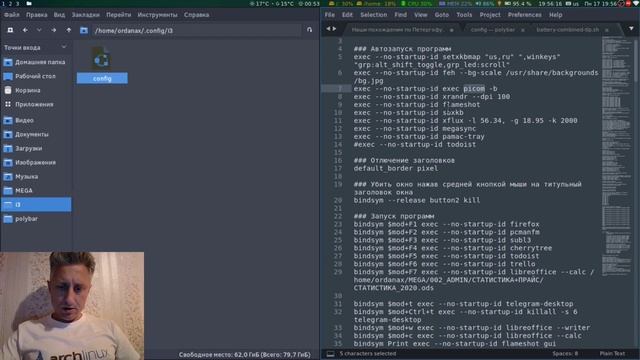The height and width of the screenshot is (360, 640).
Task: Open the 'Перейти' menu
Action: 118,15
